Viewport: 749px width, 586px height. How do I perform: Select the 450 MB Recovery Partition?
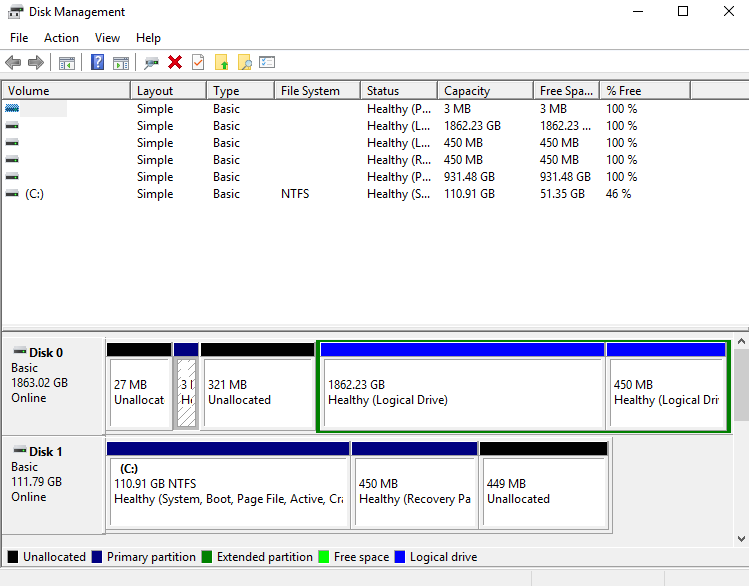tap(415, 485)
